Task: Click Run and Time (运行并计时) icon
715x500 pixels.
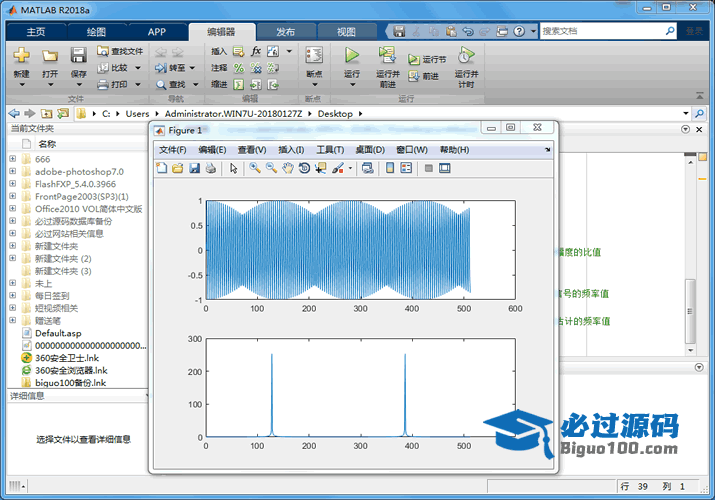Action: pos(466,55)
